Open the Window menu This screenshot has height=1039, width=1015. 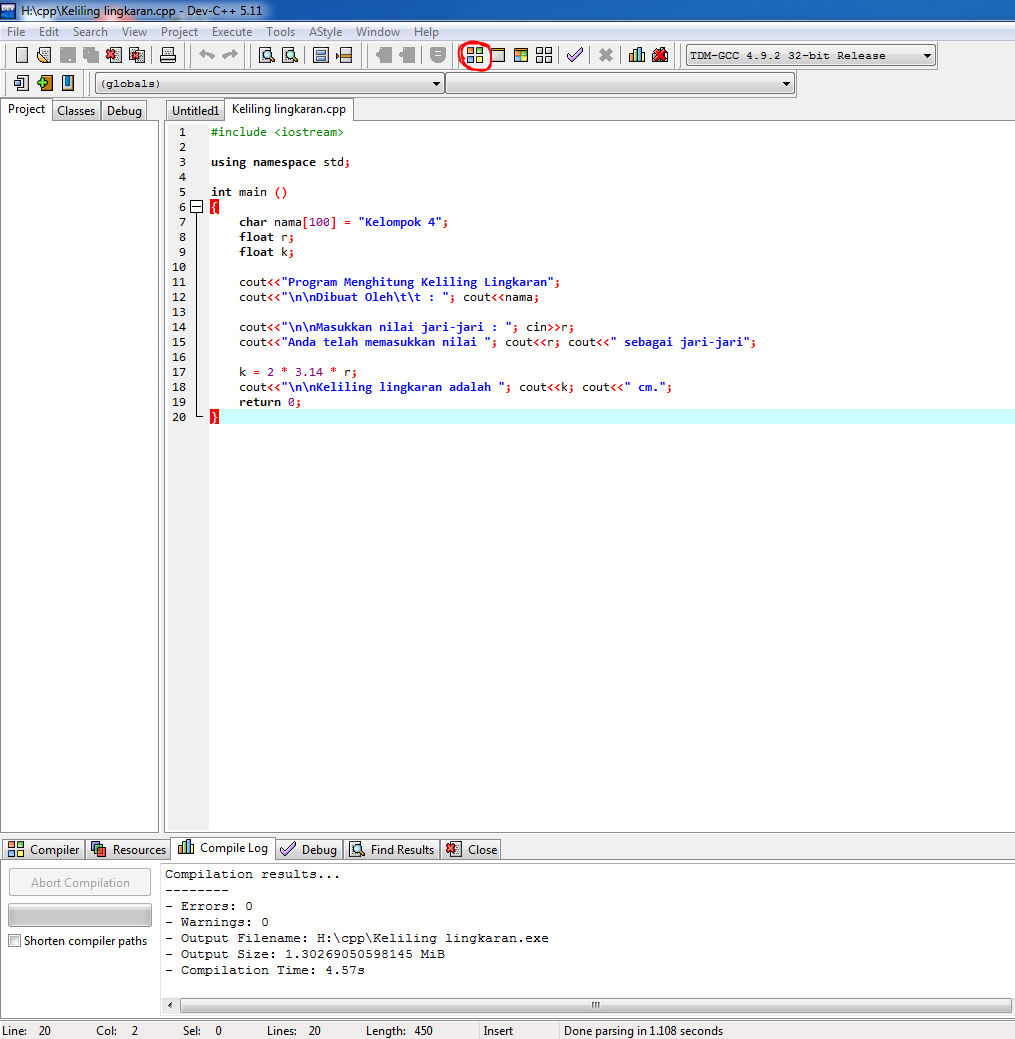click(378, 32)
